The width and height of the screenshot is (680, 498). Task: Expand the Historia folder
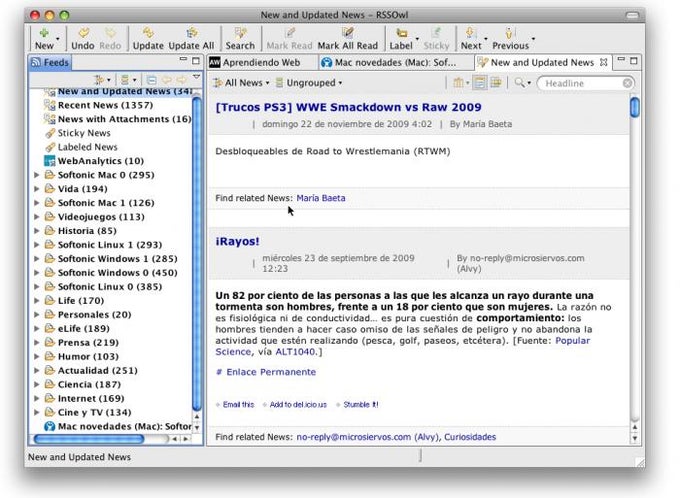(37, 231)
